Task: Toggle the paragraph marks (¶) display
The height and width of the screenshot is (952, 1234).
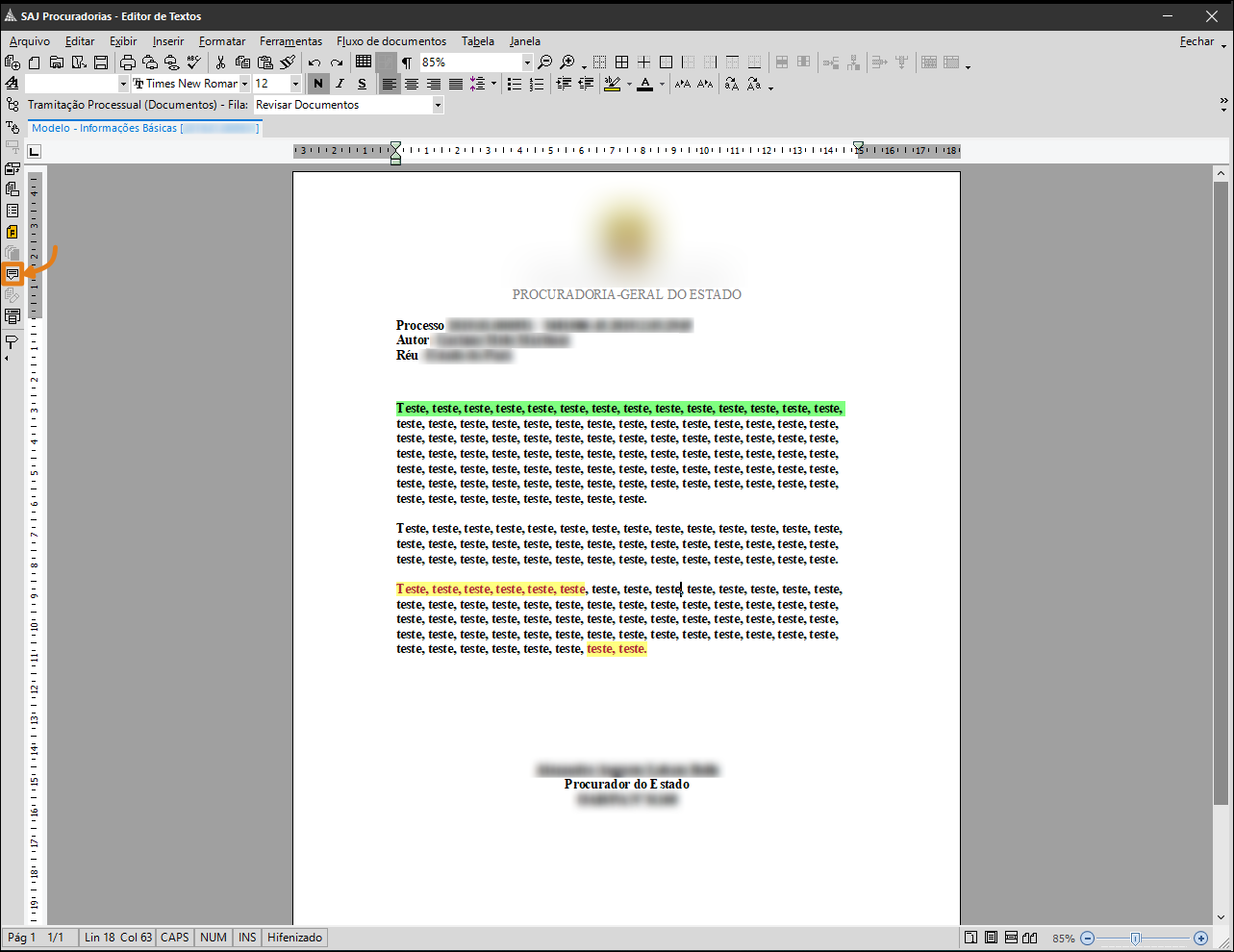Action: point(407,63)
